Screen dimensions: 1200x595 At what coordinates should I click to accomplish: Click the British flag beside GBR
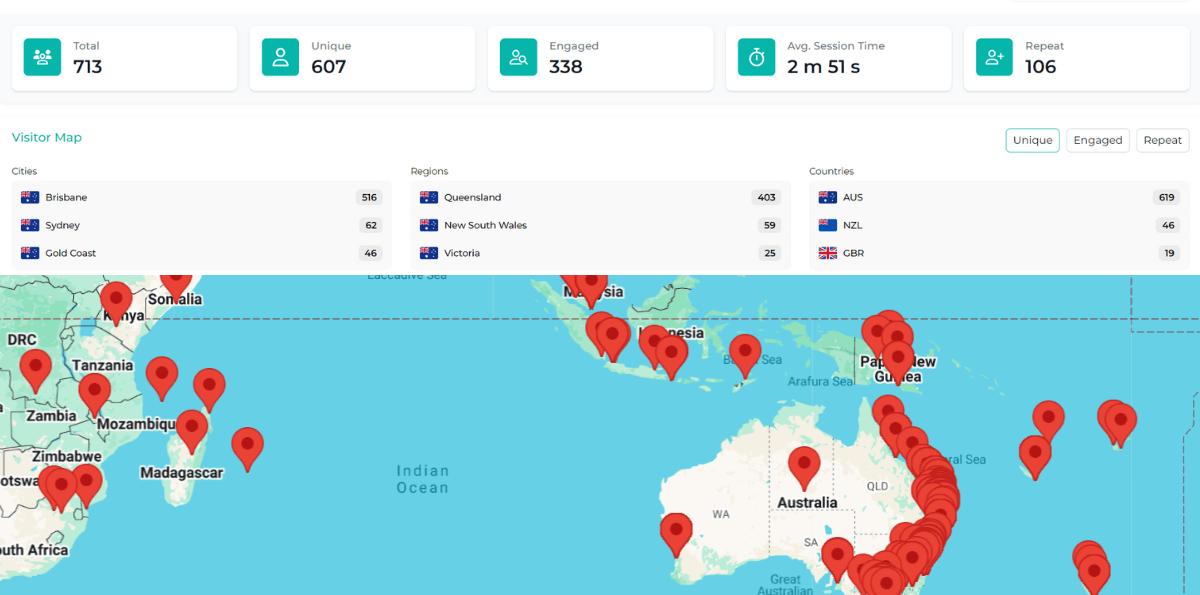(828, 253)
